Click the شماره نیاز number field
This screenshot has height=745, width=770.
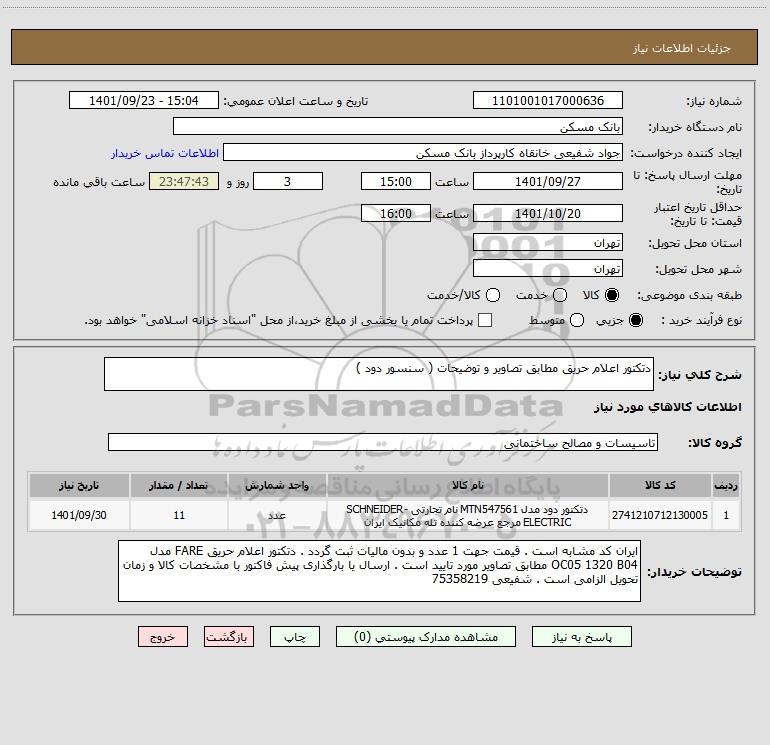point(548,101)
